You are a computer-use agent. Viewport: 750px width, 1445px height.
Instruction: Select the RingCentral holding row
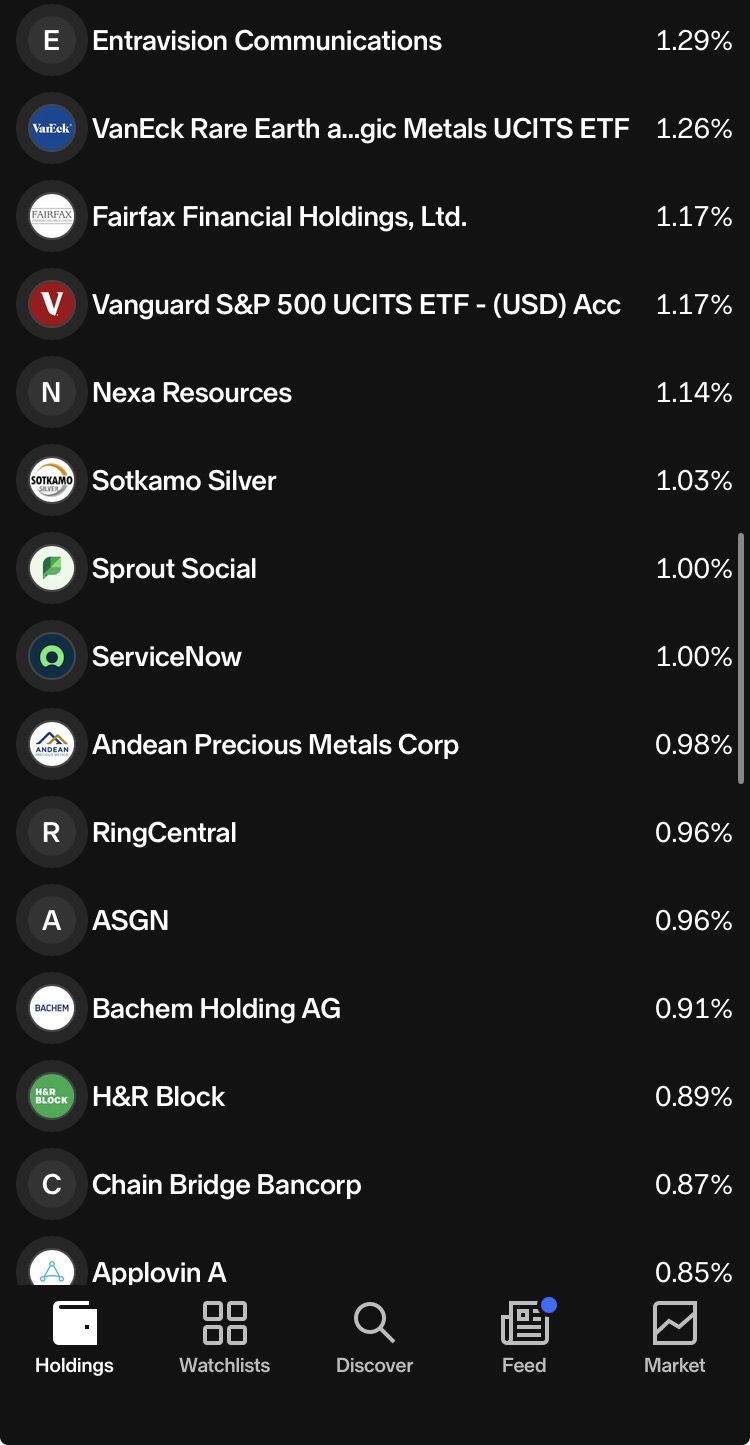pyautogui.click(x=375, y=833)
